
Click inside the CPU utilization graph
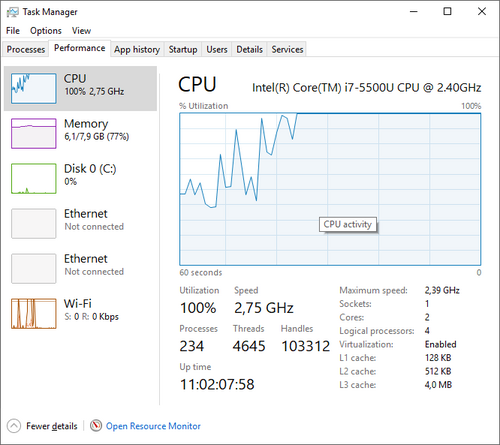[330, 189]
